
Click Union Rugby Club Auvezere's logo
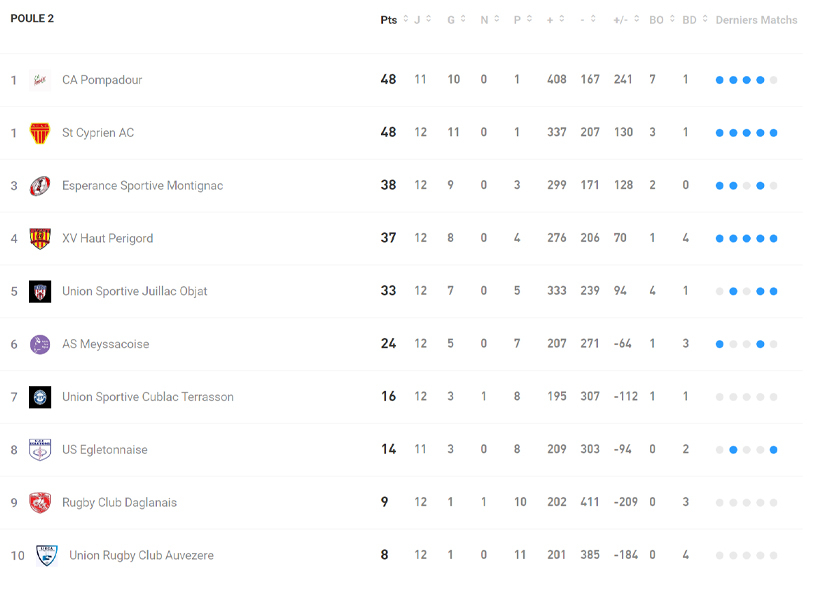tap(46, 556)
